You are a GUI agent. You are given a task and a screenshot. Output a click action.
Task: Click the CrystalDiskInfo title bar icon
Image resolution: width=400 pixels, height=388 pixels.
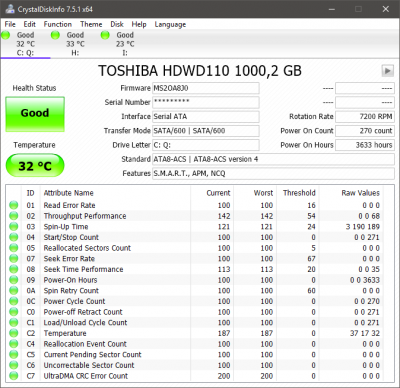click(x=10, y=9)
